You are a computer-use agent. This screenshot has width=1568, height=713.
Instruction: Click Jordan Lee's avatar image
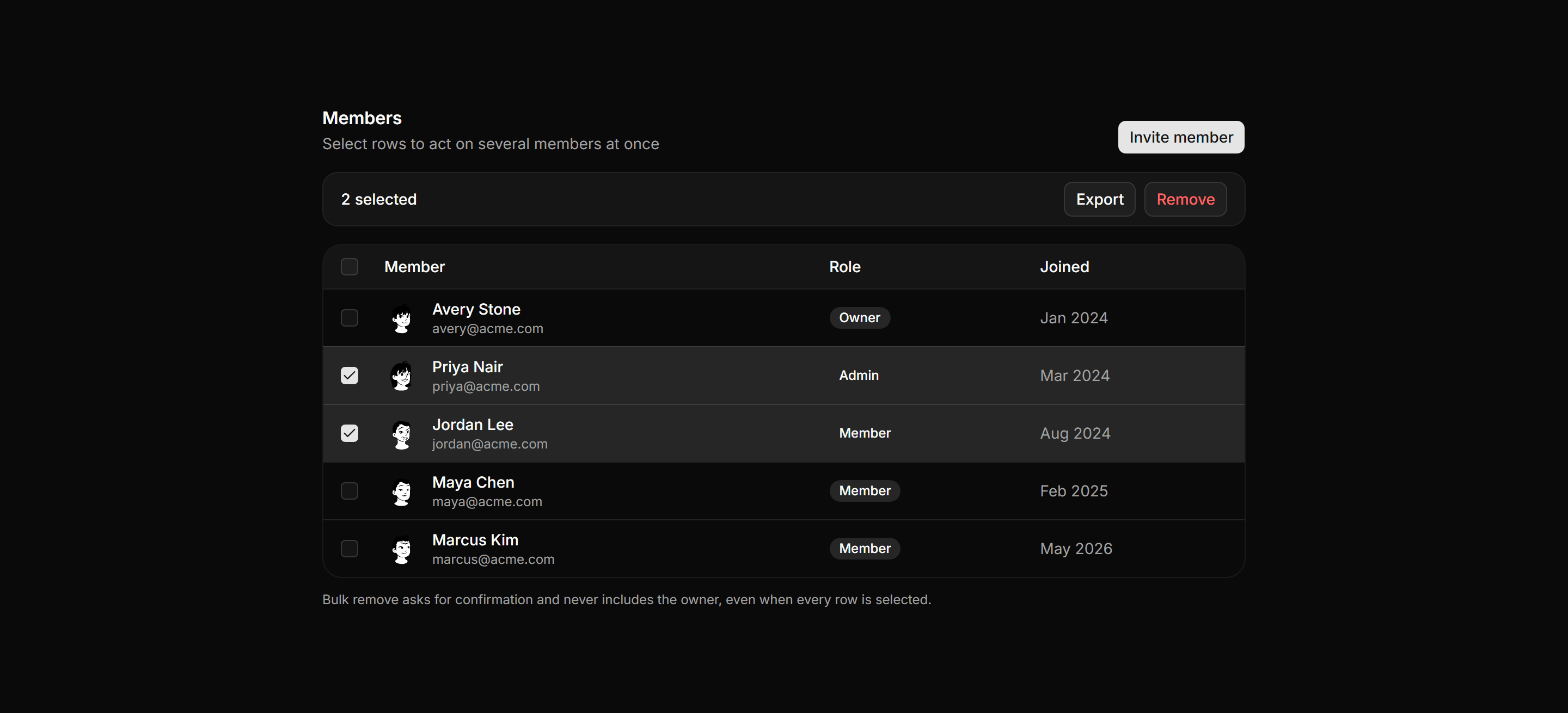(x=402, y=433)
